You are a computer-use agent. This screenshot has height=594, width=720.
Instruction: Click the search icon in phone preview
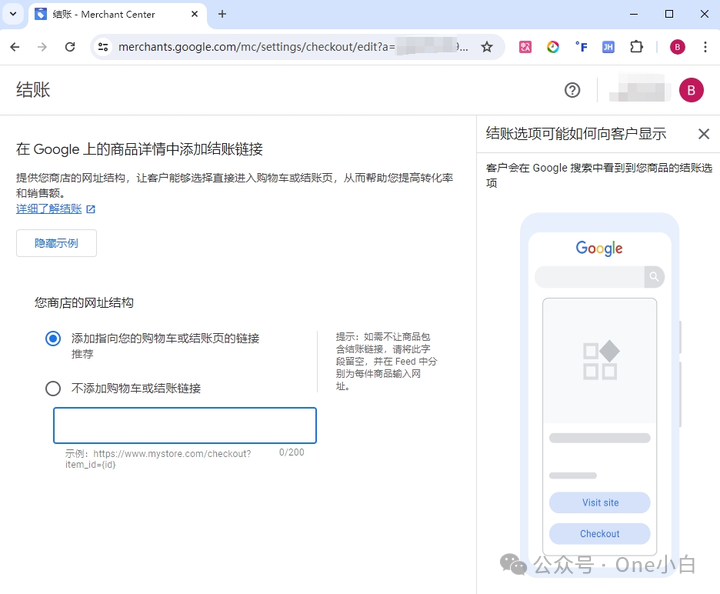(654, 277)
